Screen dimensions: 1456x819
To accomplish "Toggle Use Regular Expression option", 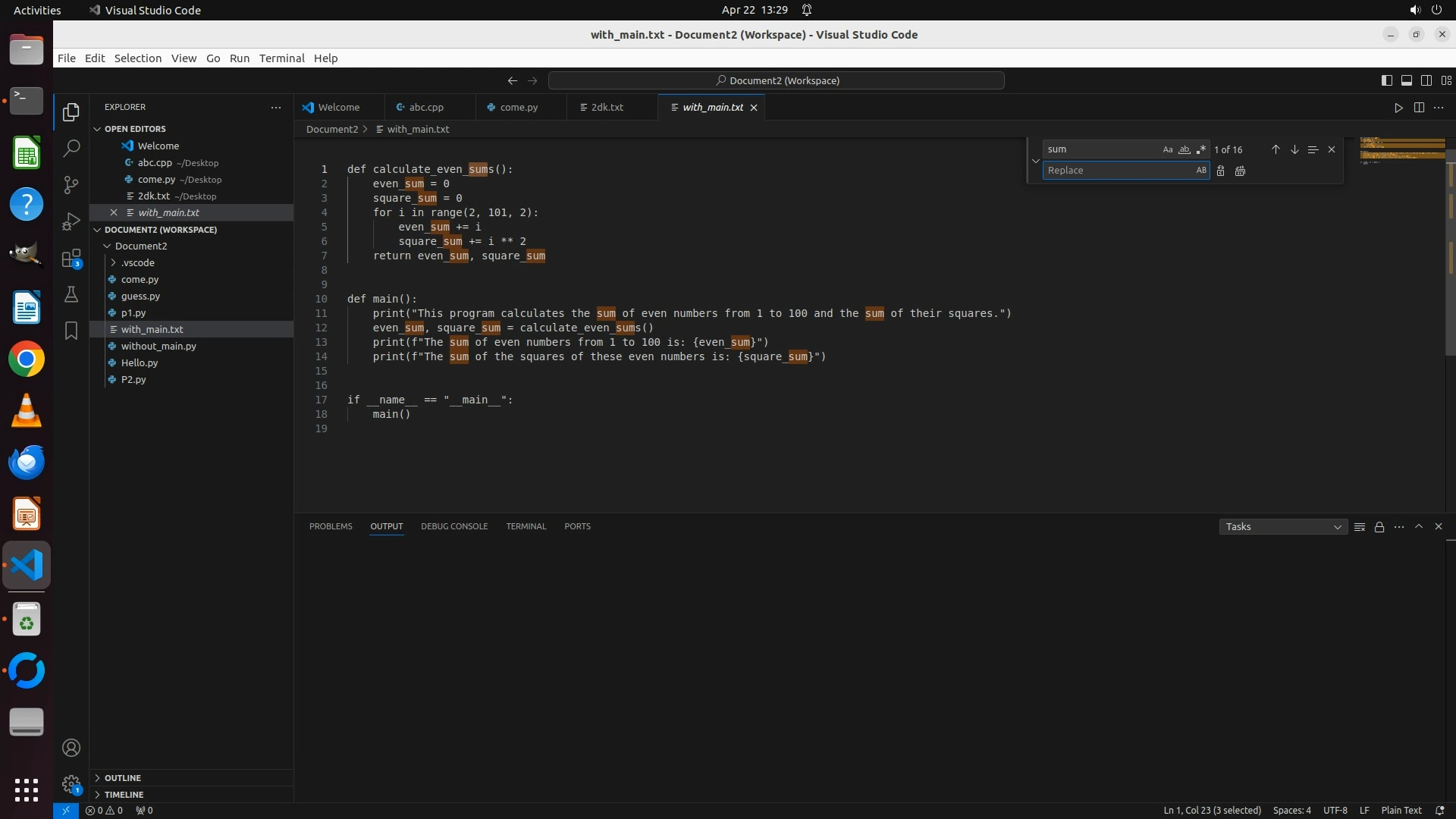I will click(1200, 149).
